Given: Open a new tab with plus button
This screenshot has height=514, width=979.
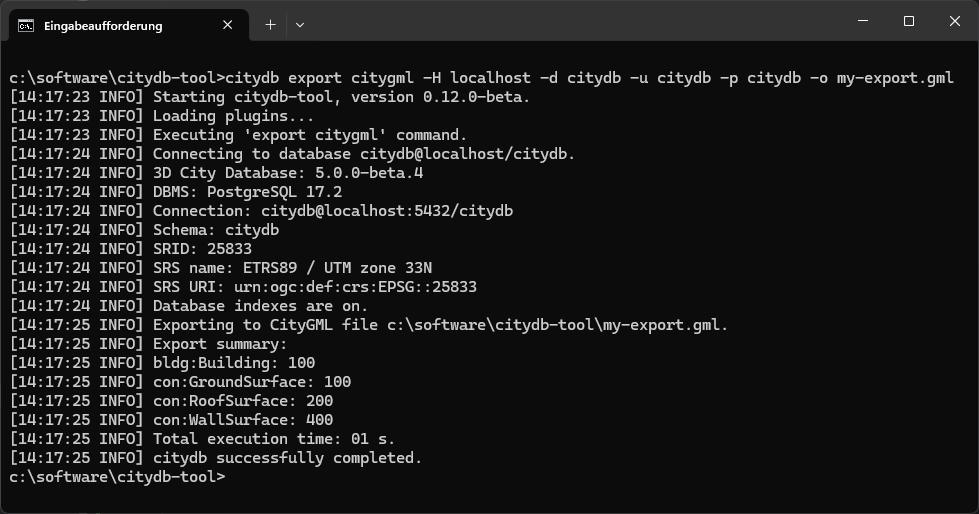Looking at the screenshot, I should click(270, 25).
